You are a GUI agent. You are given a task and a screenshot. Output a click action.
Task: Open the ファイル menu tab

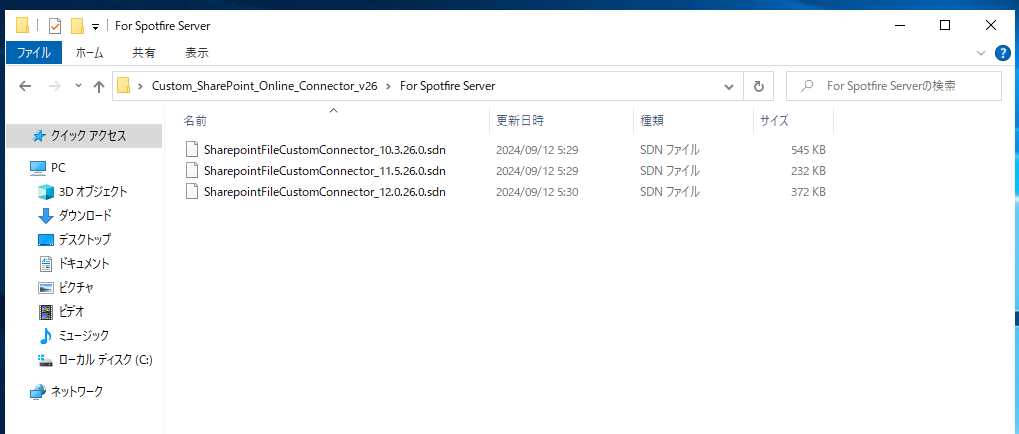pyautogui.click(x=34, y=53)
